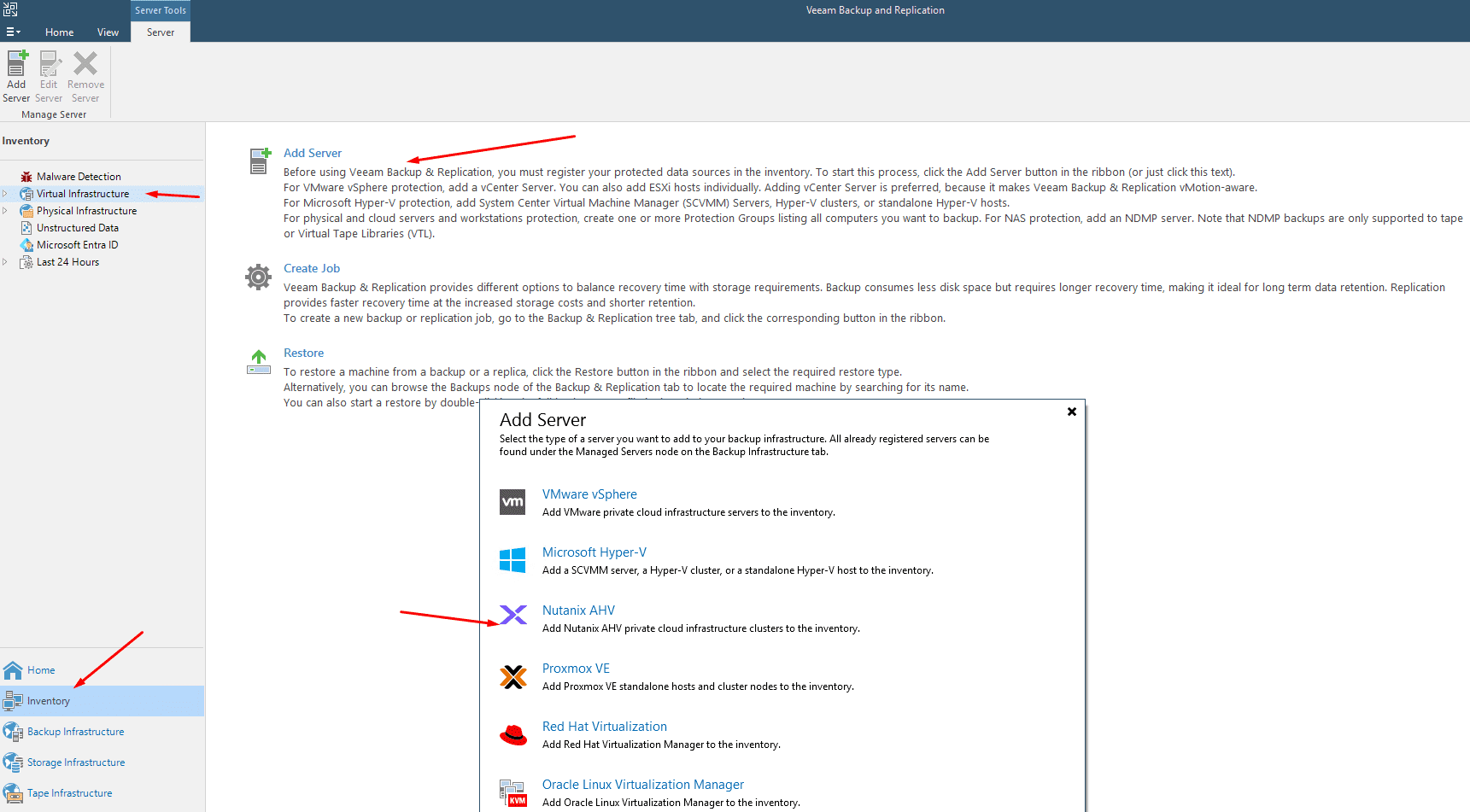Image resolution: width=1470 pixels, height=812 pixels.
Task: Switch to the Home ribbon tab
Action: (60, 32)
